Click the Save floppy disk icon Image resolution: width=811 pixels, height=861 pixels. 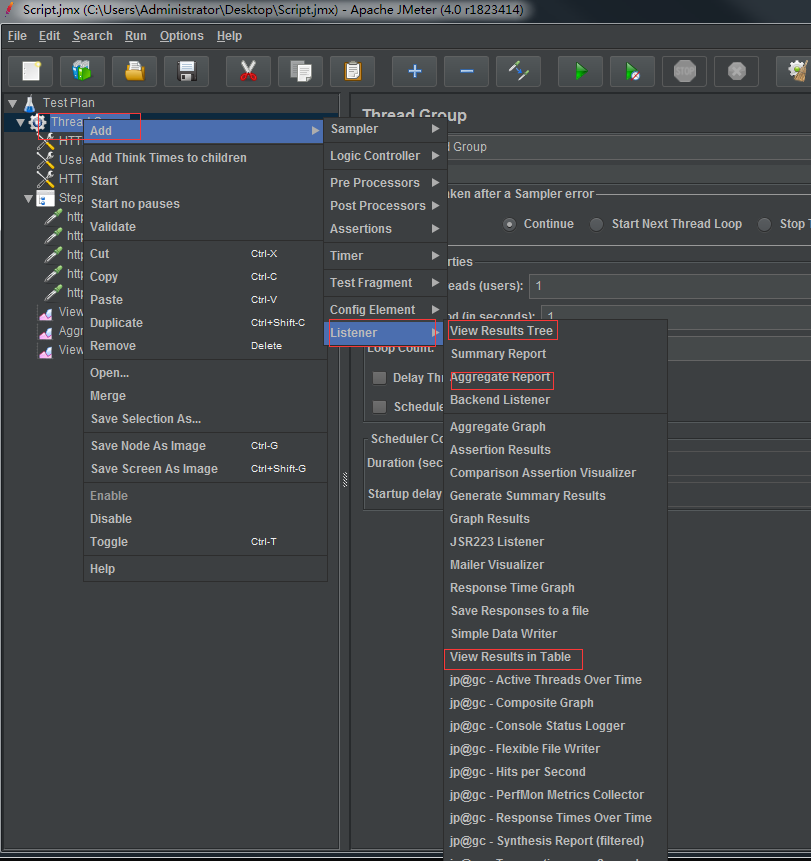coord(187,71)
